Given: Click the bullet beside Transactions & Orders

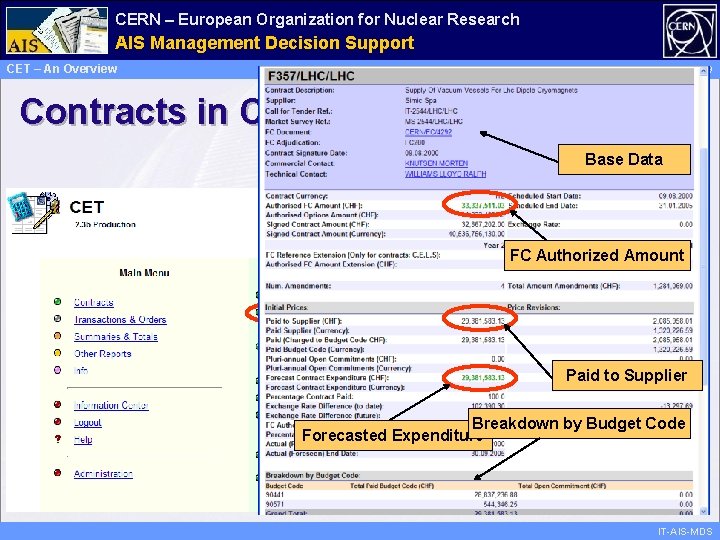Looking at the screenshot, I should 57,319.
